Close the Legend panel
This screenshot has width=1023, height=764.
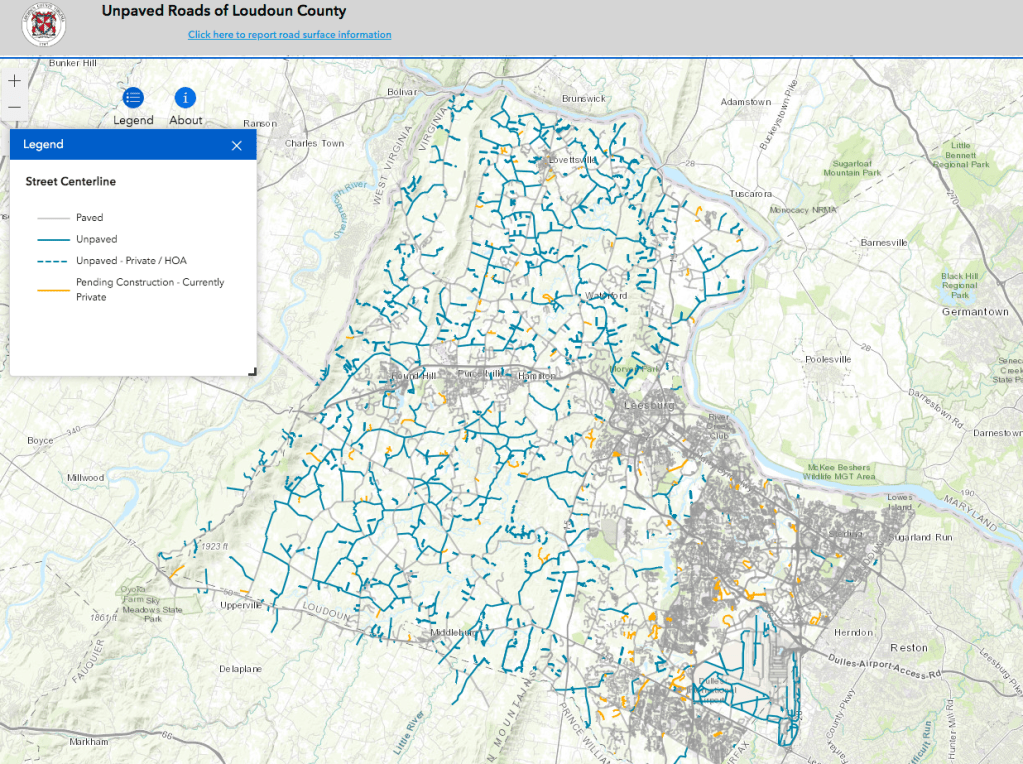237,145
